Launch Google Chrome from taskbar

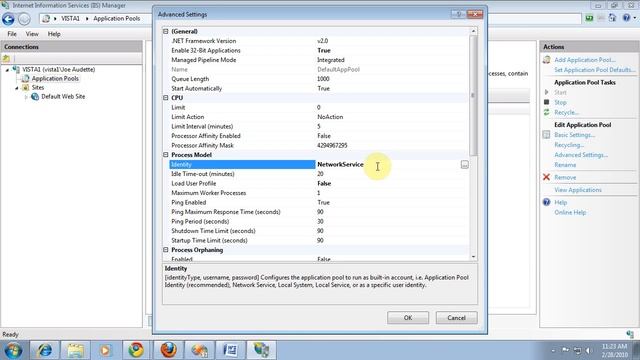(136, 350)
